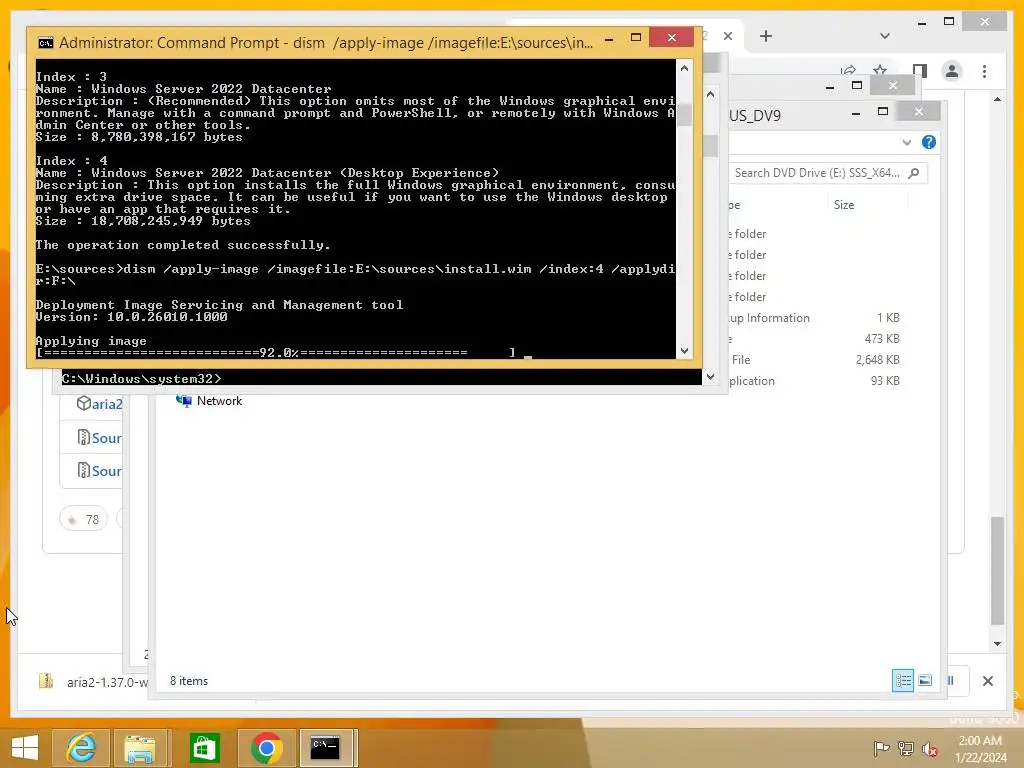
Task: Open the aria2 package link
Action: [106, 404]
